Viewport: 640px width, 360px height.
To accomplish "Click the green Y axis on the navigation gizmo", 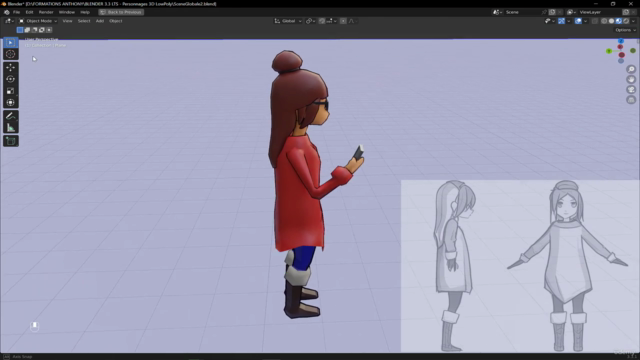I will [x=609, y=51].
